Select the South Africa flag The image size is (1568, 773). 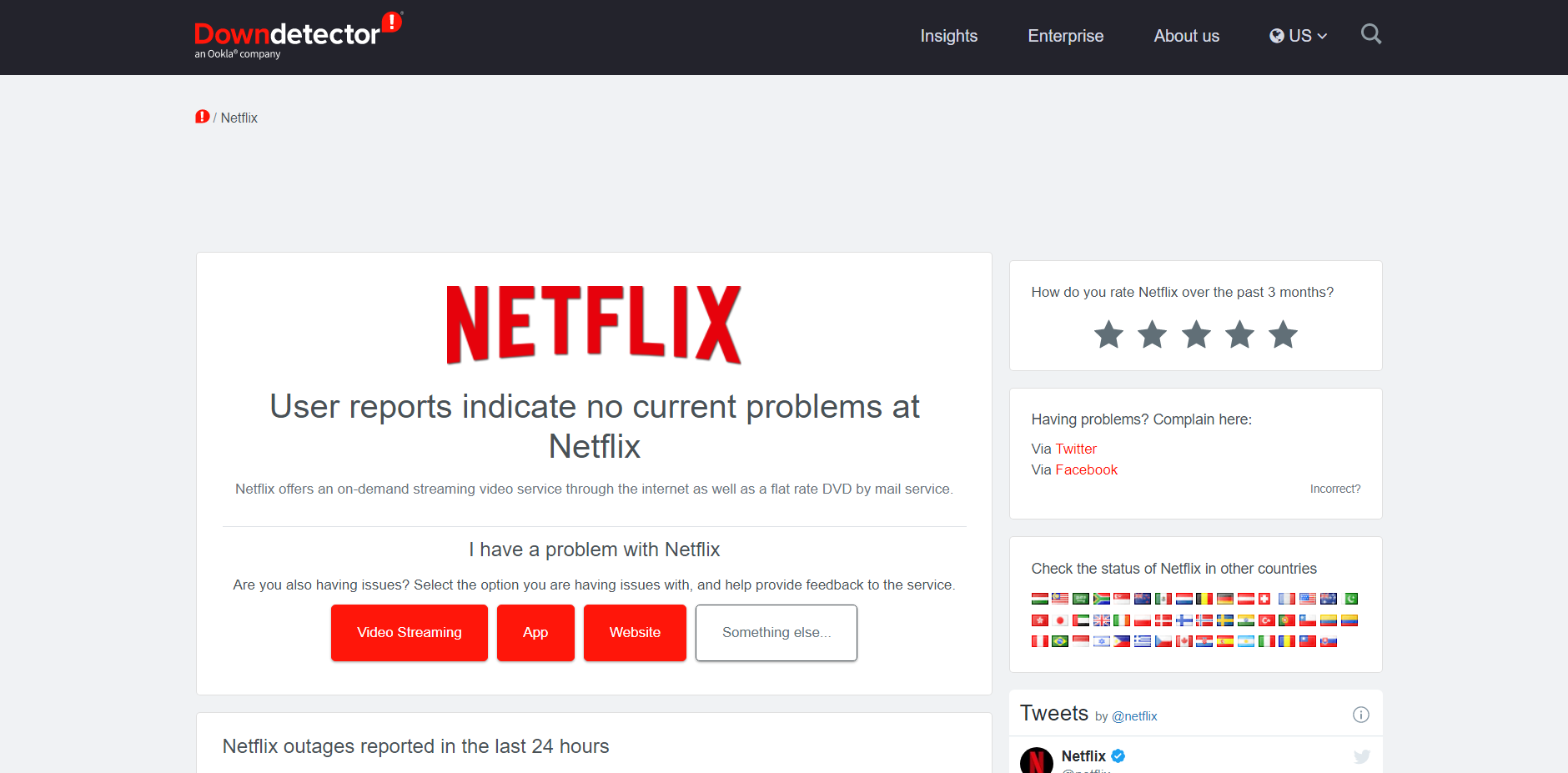click(x=1102, y=599)
